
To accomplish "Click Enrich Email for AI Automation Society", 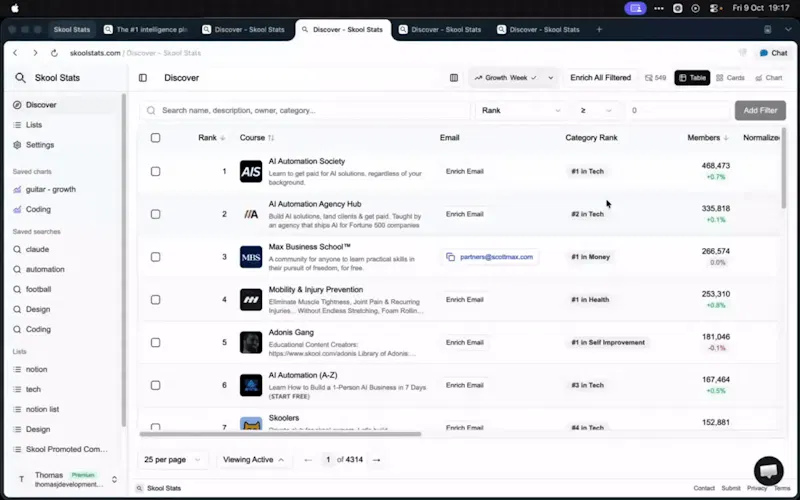I will [464, 171].
